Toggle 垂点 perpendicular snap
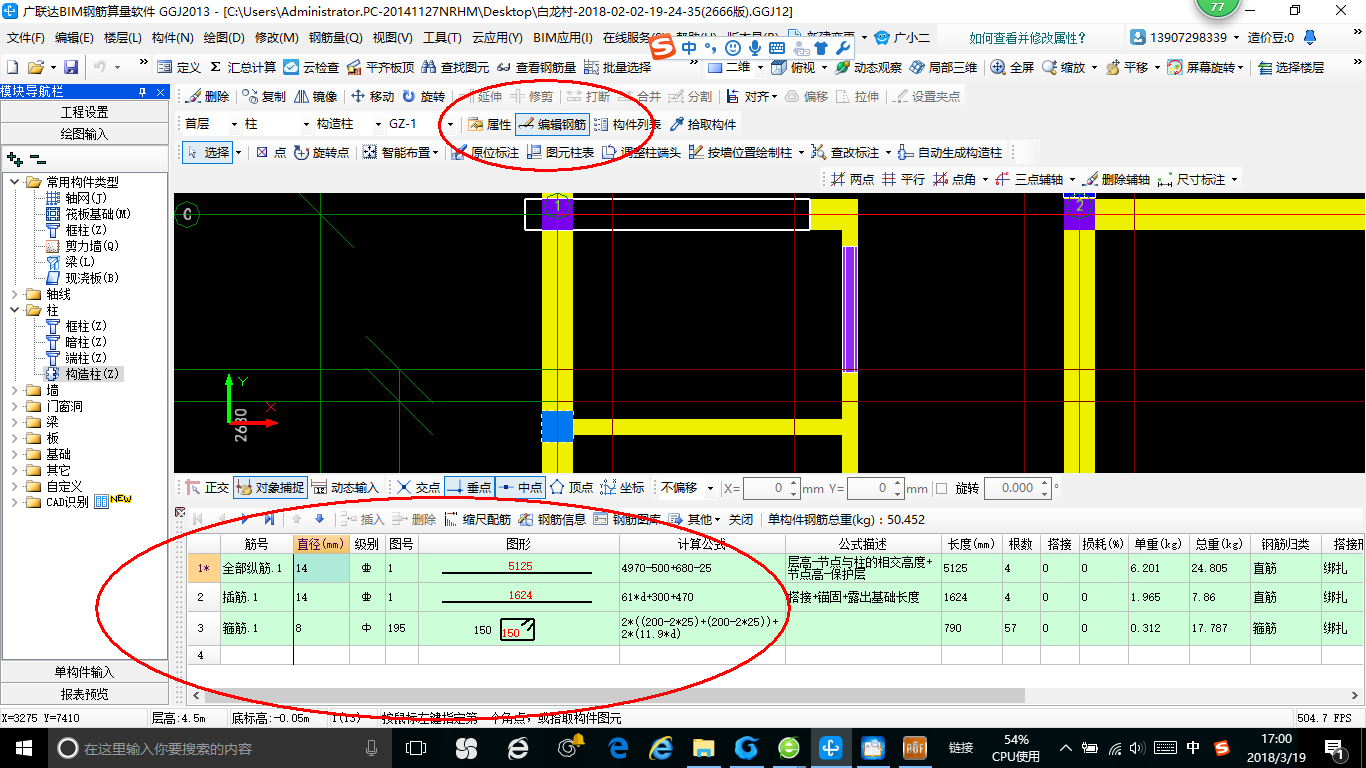 click(x=469, y=487)
